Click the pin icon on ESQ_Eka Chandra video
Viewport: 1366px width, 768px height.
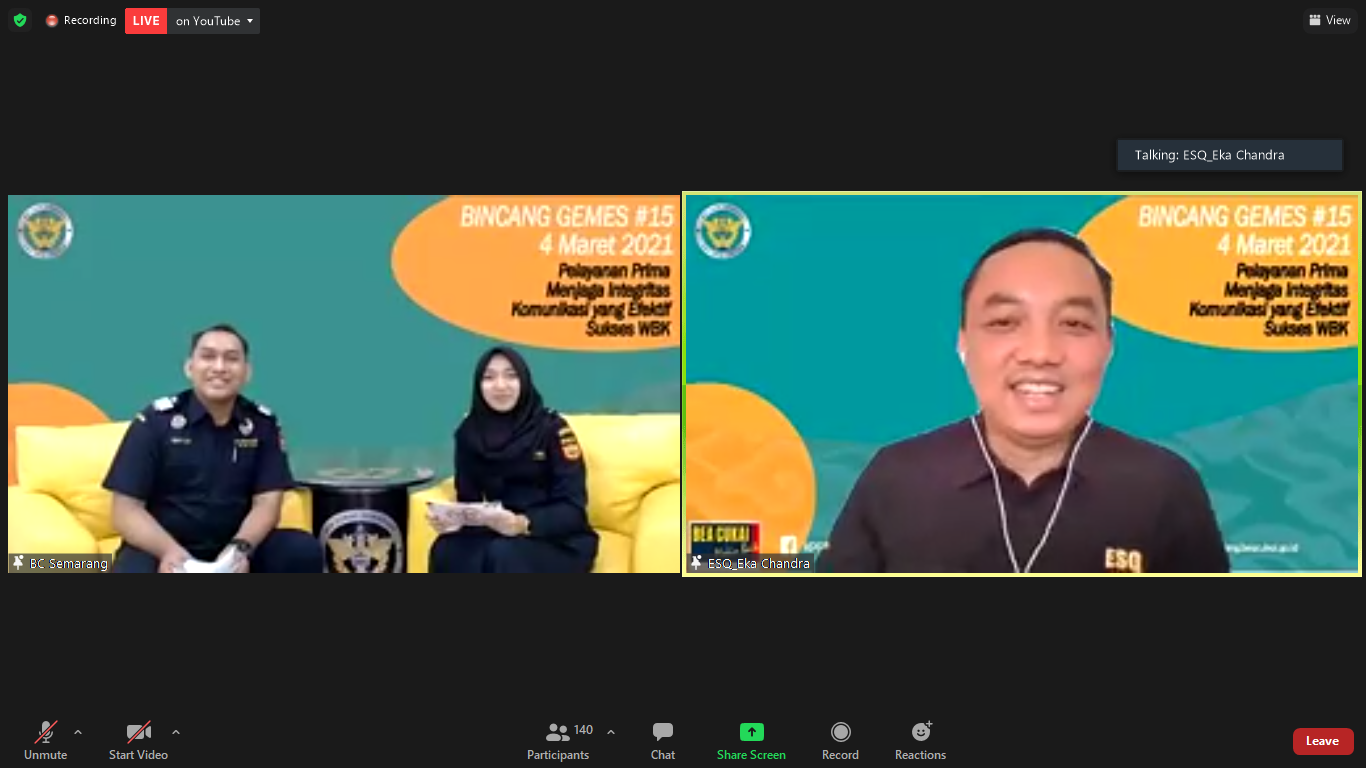tap(696, 563)
